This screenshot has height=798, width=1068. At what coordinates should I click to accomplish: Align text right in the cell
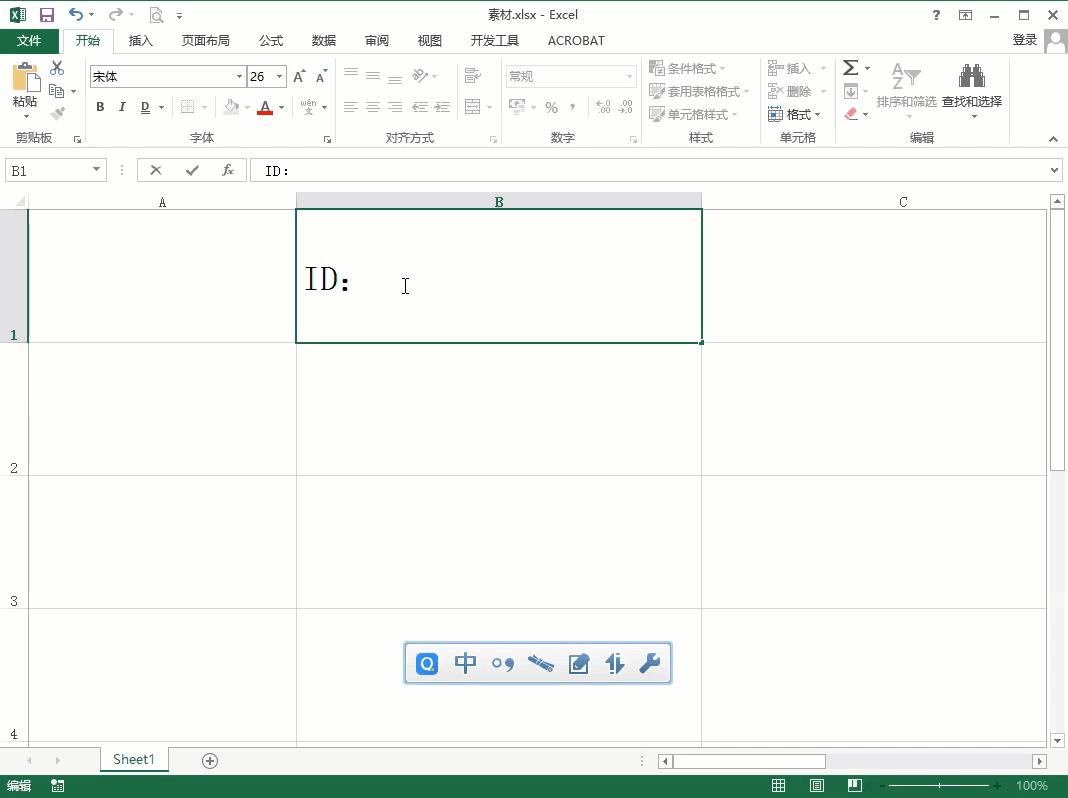(395, 107)
